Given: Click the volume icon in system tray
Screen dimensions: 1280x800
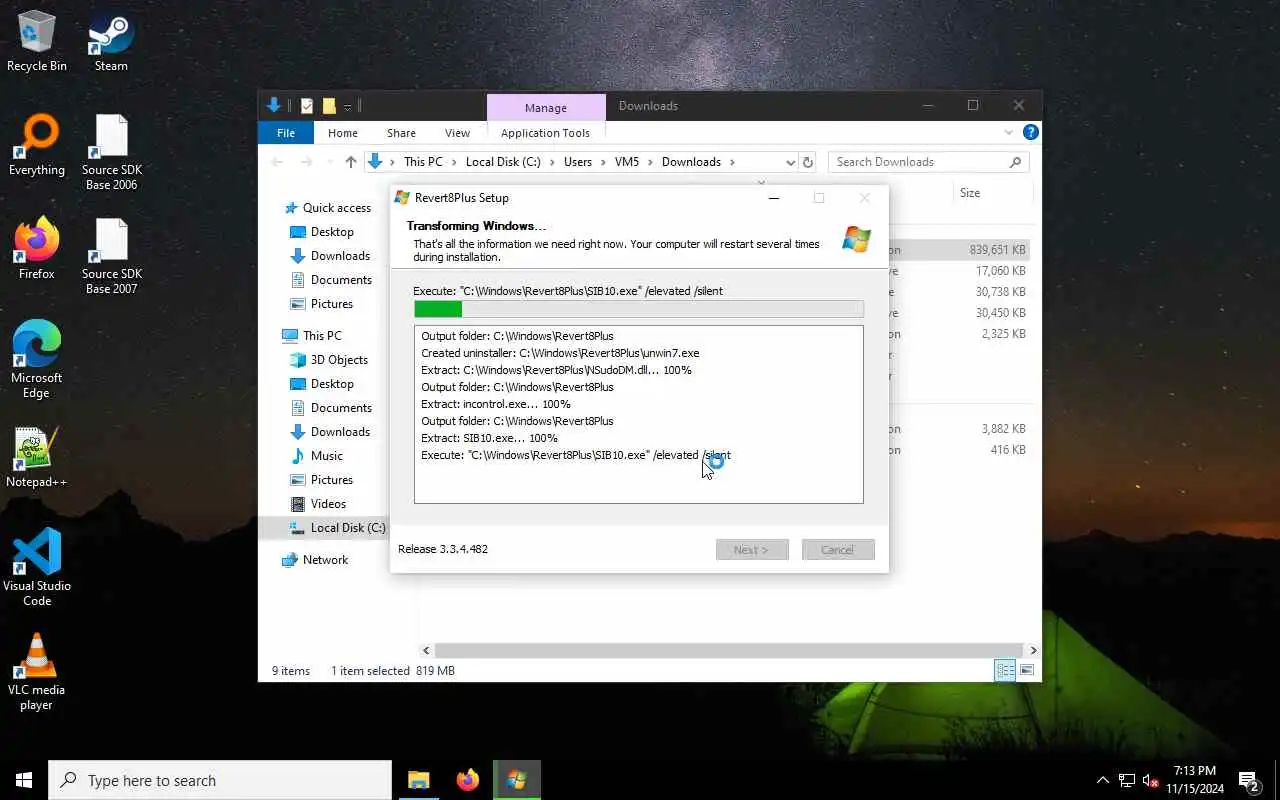Looking at the screenshot, I should pyautogui.click(x=1150, y=780).
